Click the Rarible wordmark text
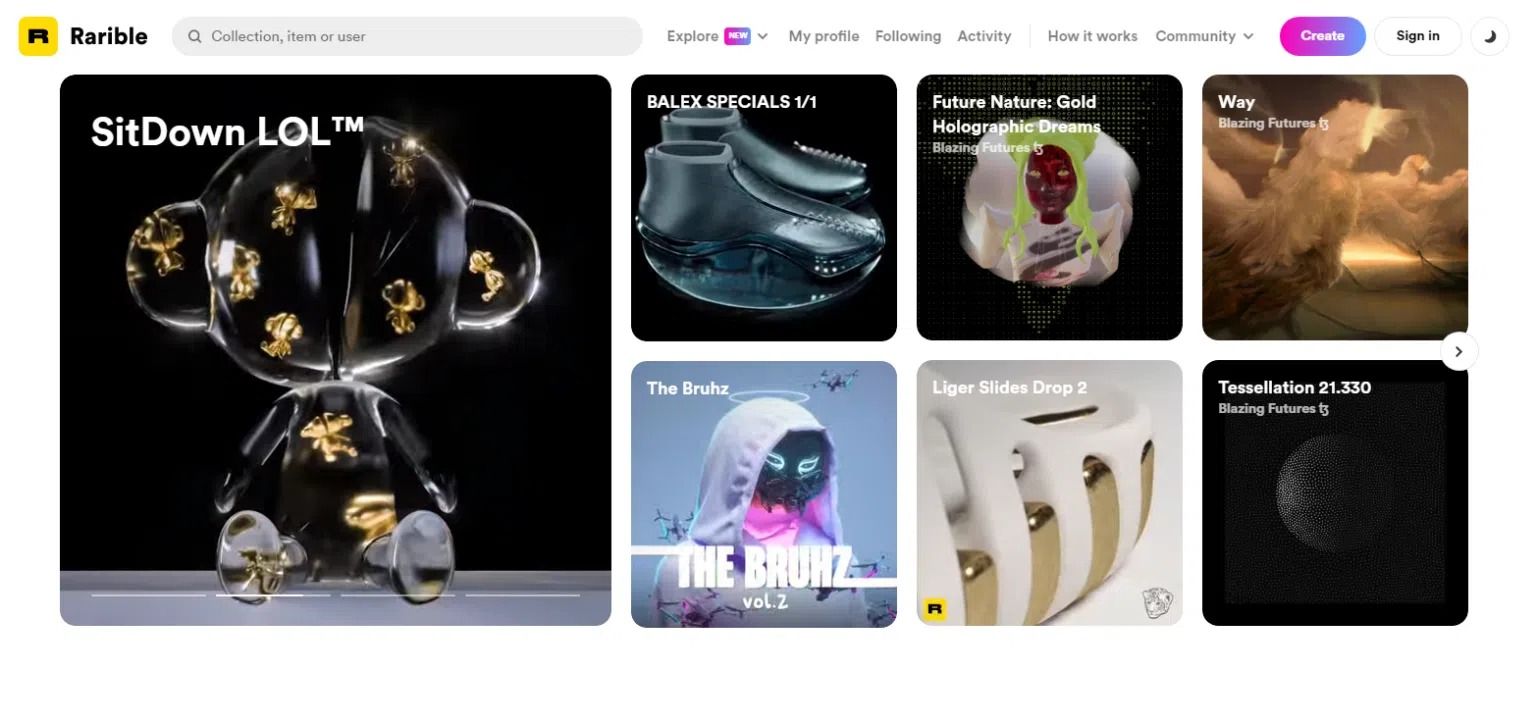This screenshot has height=723, width=1536. point(109,36)
